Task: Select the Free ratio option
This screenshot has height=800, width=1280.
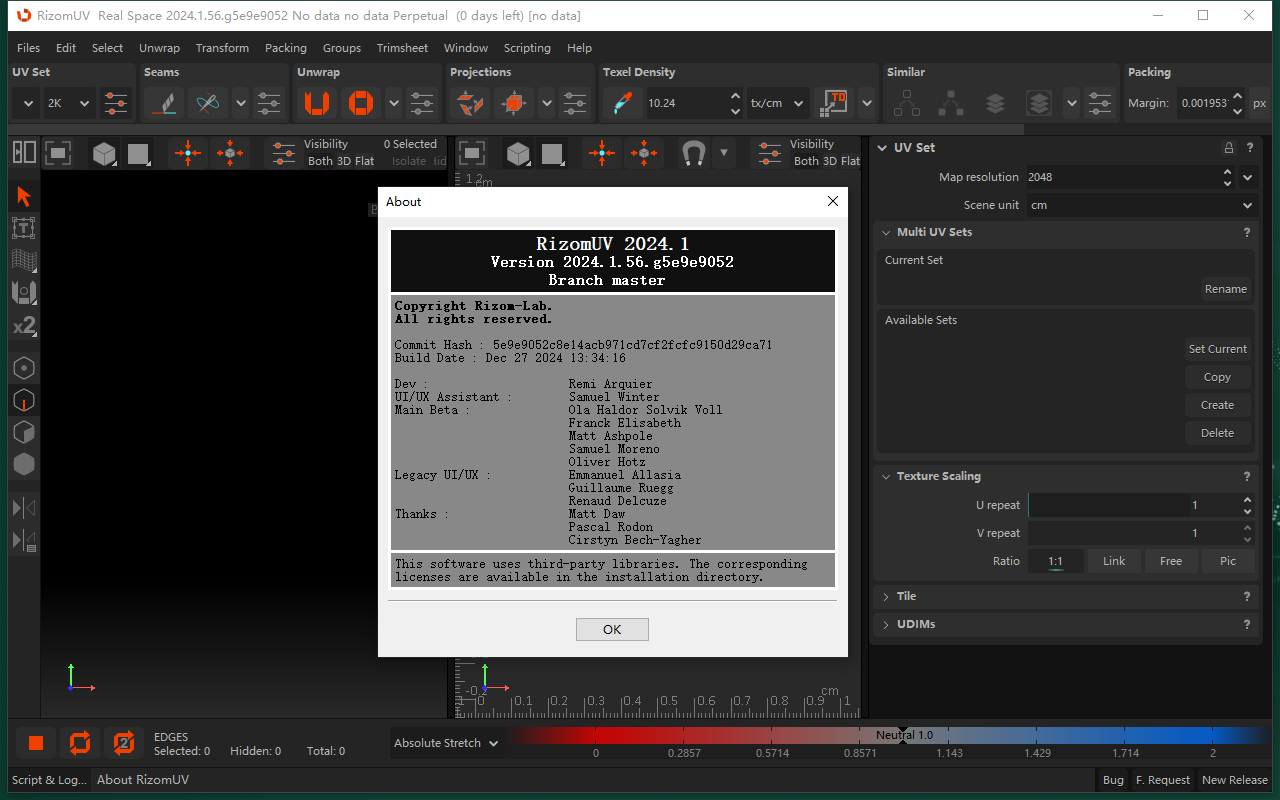Action: [x=1171, y=561]
